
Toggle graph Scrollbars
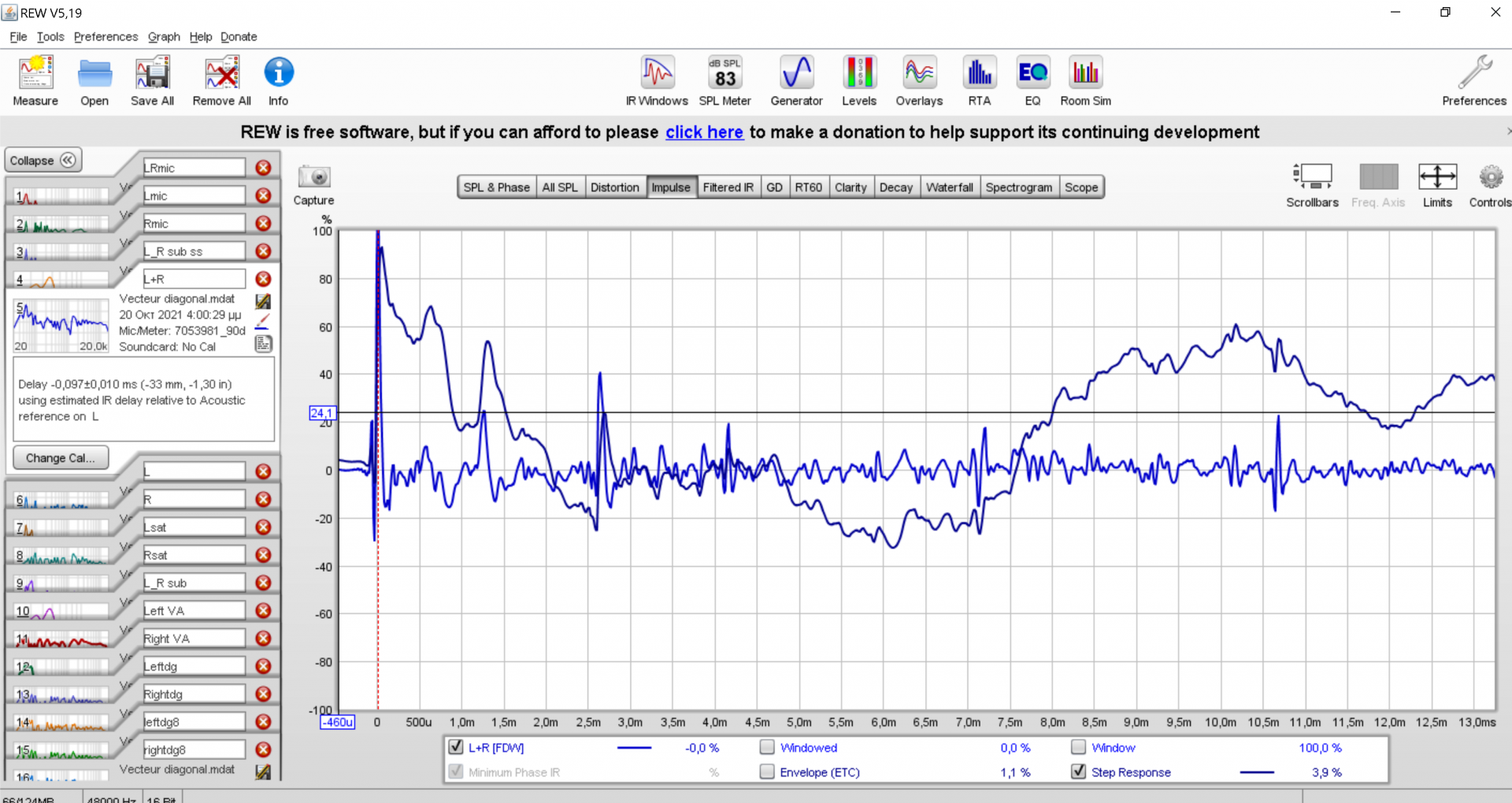click(x=1312, y=186)
